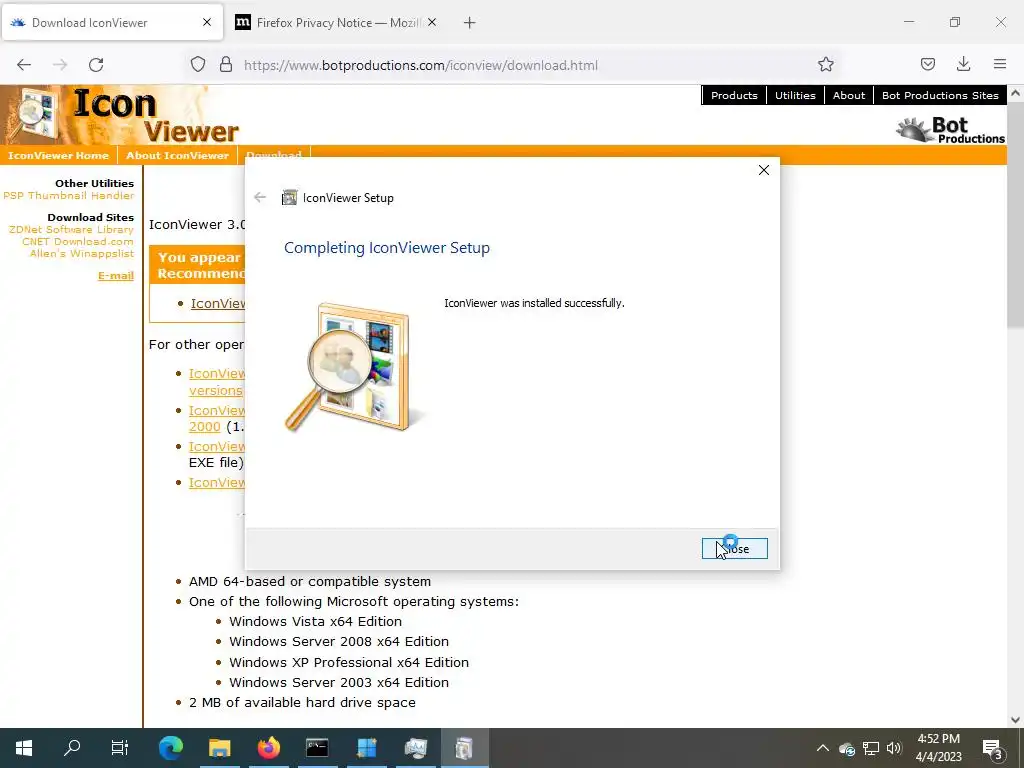
Task: Open Firefox downloads panel
Action: 963,65
